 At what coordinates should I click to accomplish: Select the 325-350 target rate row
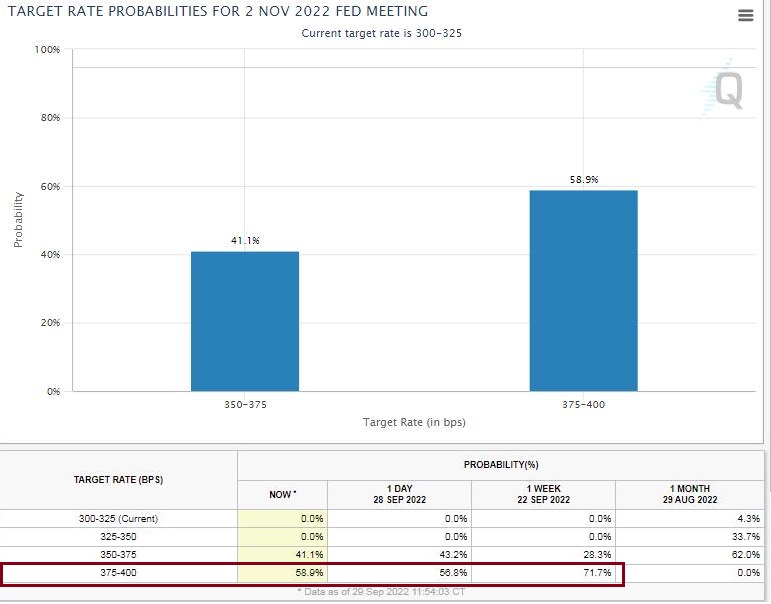(382, 537)
